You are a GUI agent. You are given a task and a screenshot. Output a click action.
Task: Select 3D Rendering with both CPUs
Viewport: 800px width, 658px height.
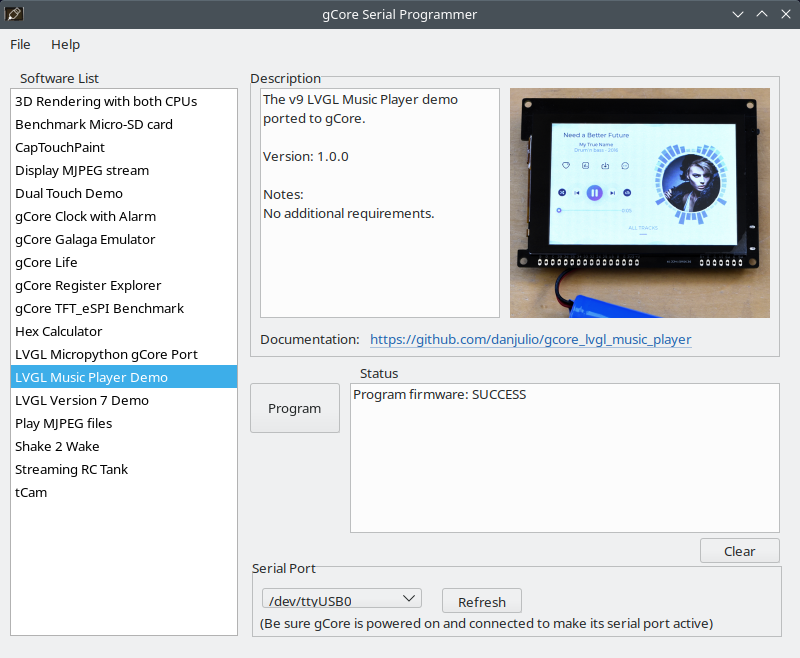pyautogui.click(x=106, y=101)
